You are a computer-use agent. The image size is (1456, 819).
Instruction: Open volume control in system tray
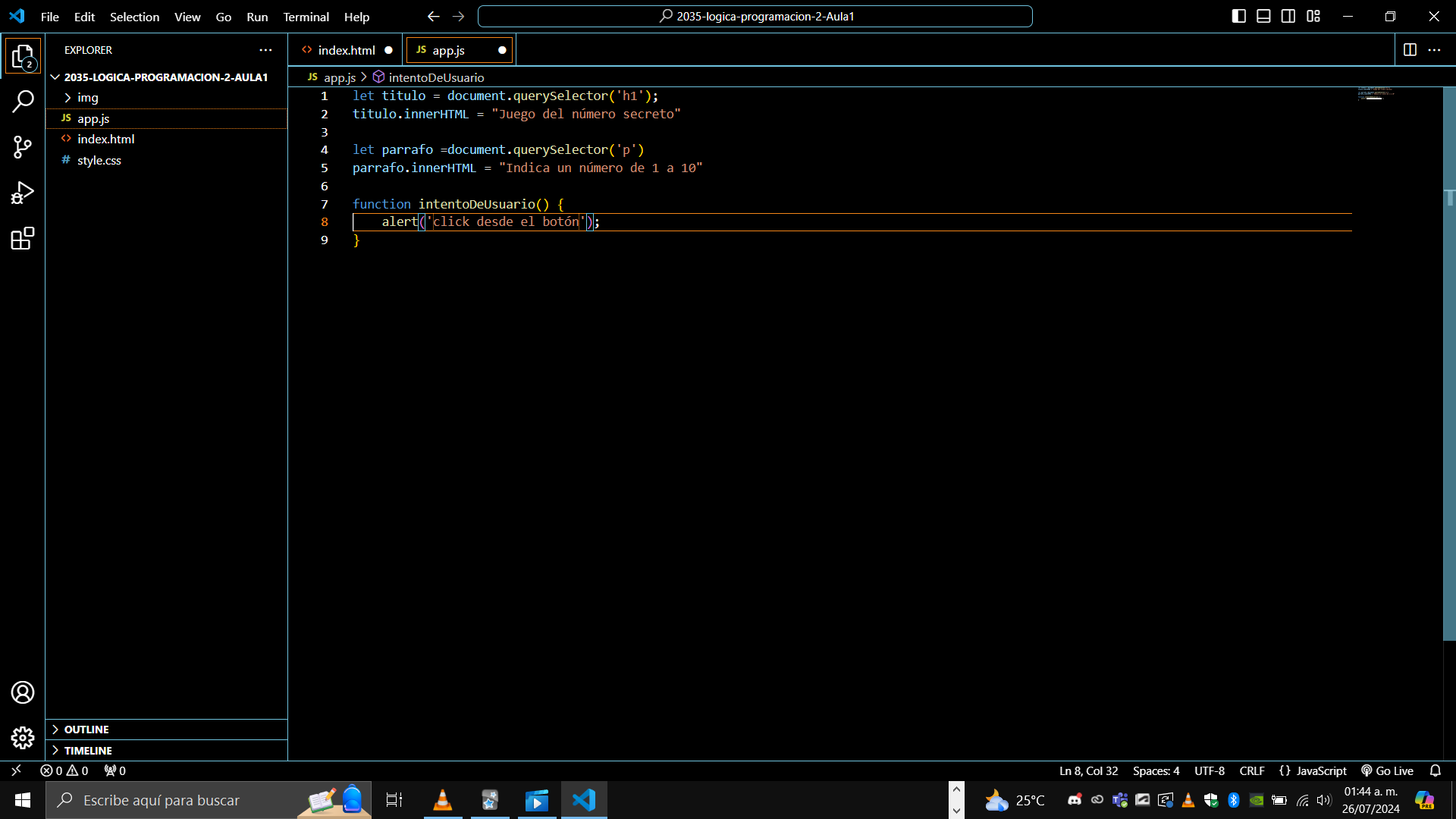pos(1324,800)
